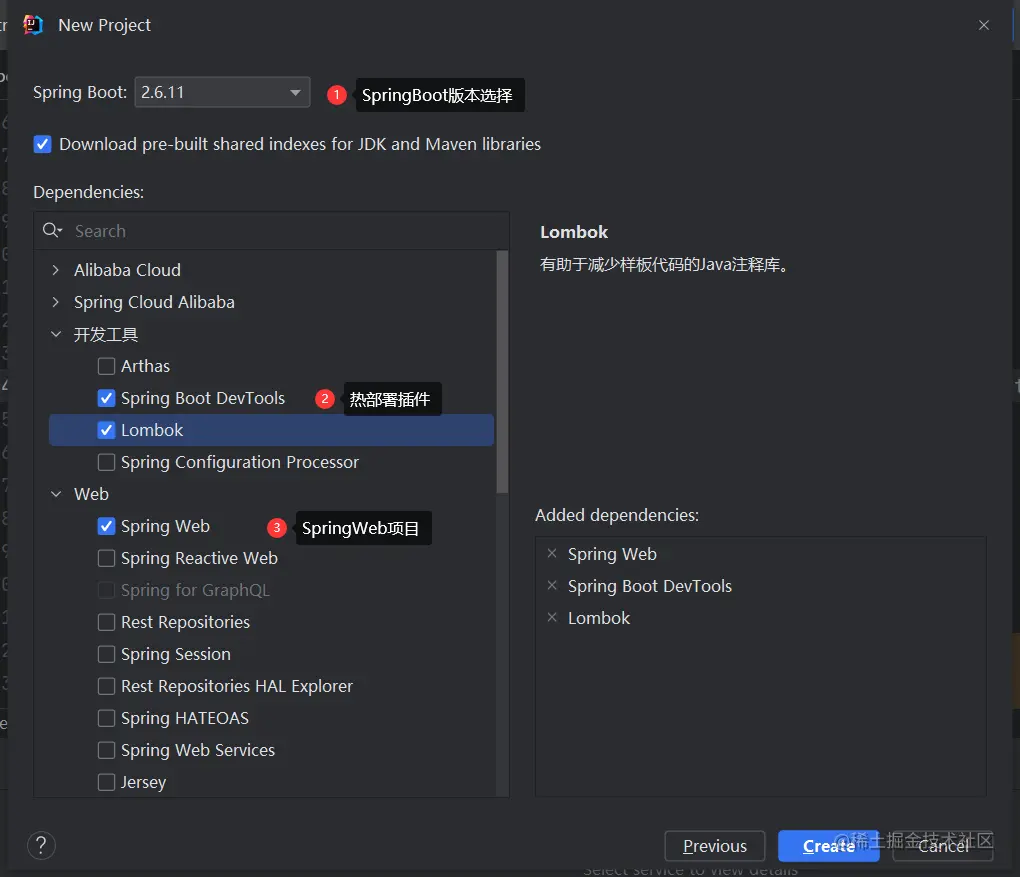Uncheck Spring Boot DevTools dependency
Image resolution: width=1020 pixels, height=877 pixels.
tap(106, 398)
